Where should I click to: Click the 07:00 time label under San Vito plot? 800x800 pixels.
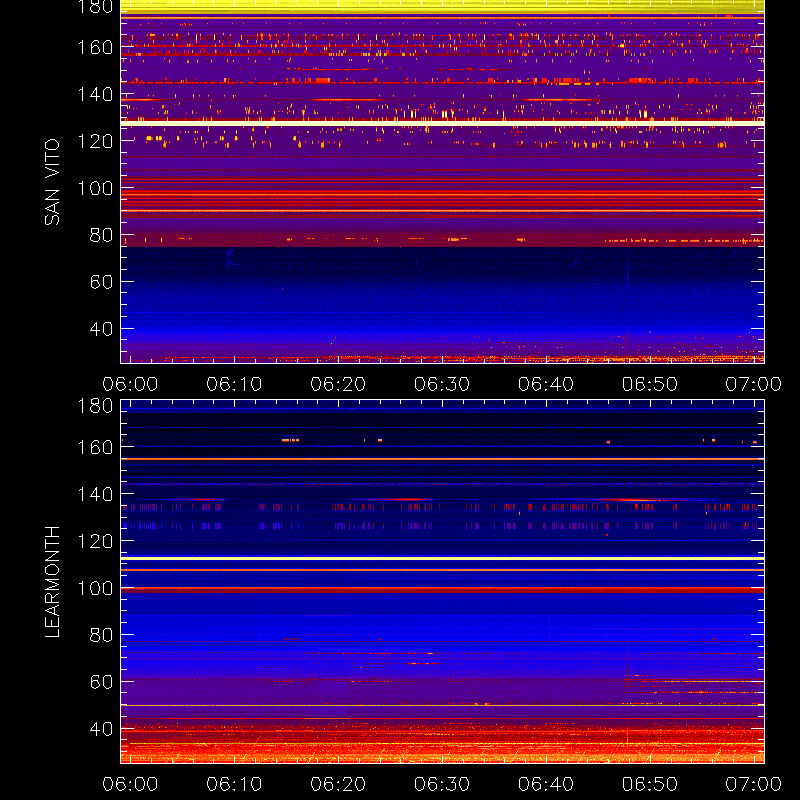click(x=754, y=384)
